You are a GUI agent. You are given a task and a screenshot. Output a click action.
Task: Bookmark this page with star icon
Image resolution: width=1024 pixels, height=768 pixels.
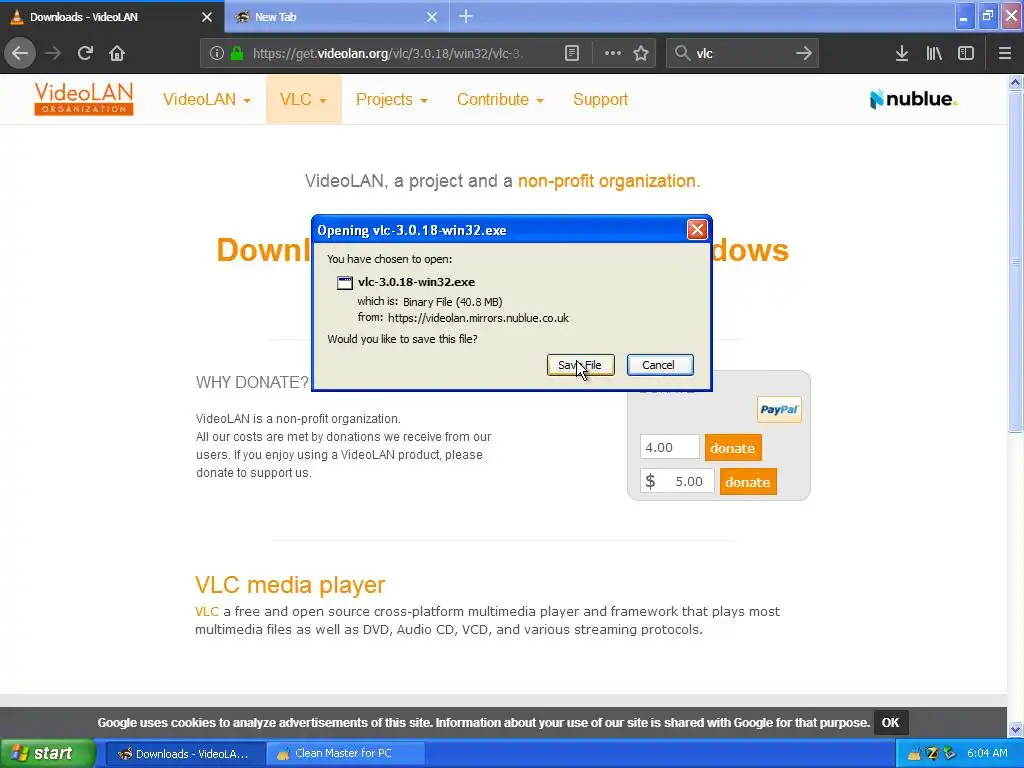click(641, 54)
